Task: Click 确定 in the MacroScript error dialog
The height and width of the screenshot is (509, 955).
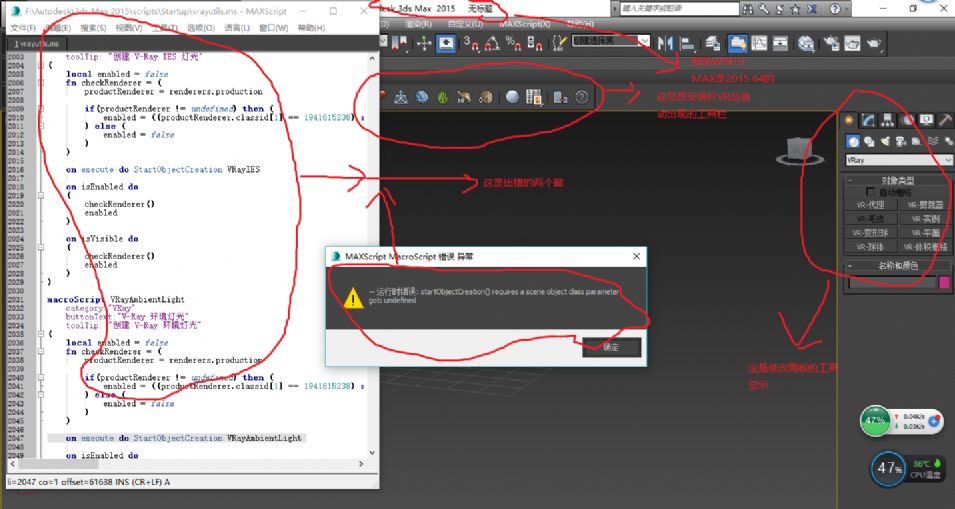Action: pyautogui.click(x=611, y=347)
